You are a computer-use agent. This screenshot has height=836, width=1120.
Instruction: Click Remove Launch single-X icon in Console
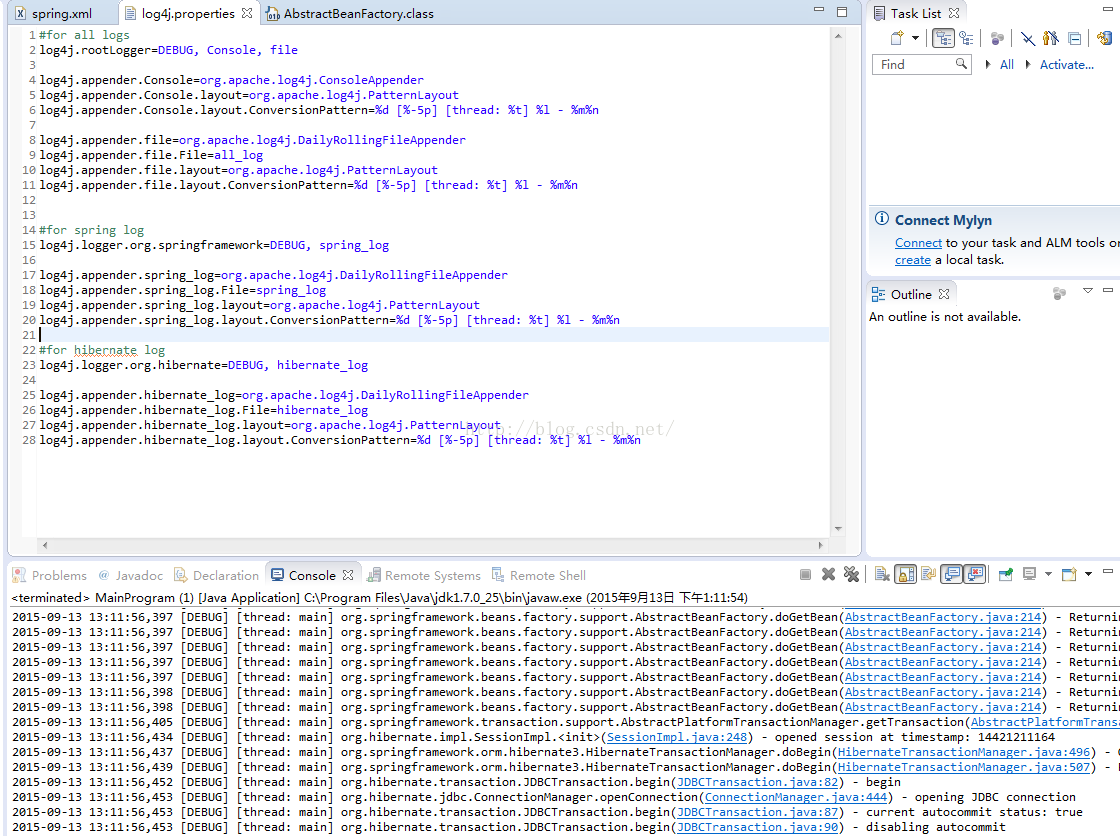828,575
